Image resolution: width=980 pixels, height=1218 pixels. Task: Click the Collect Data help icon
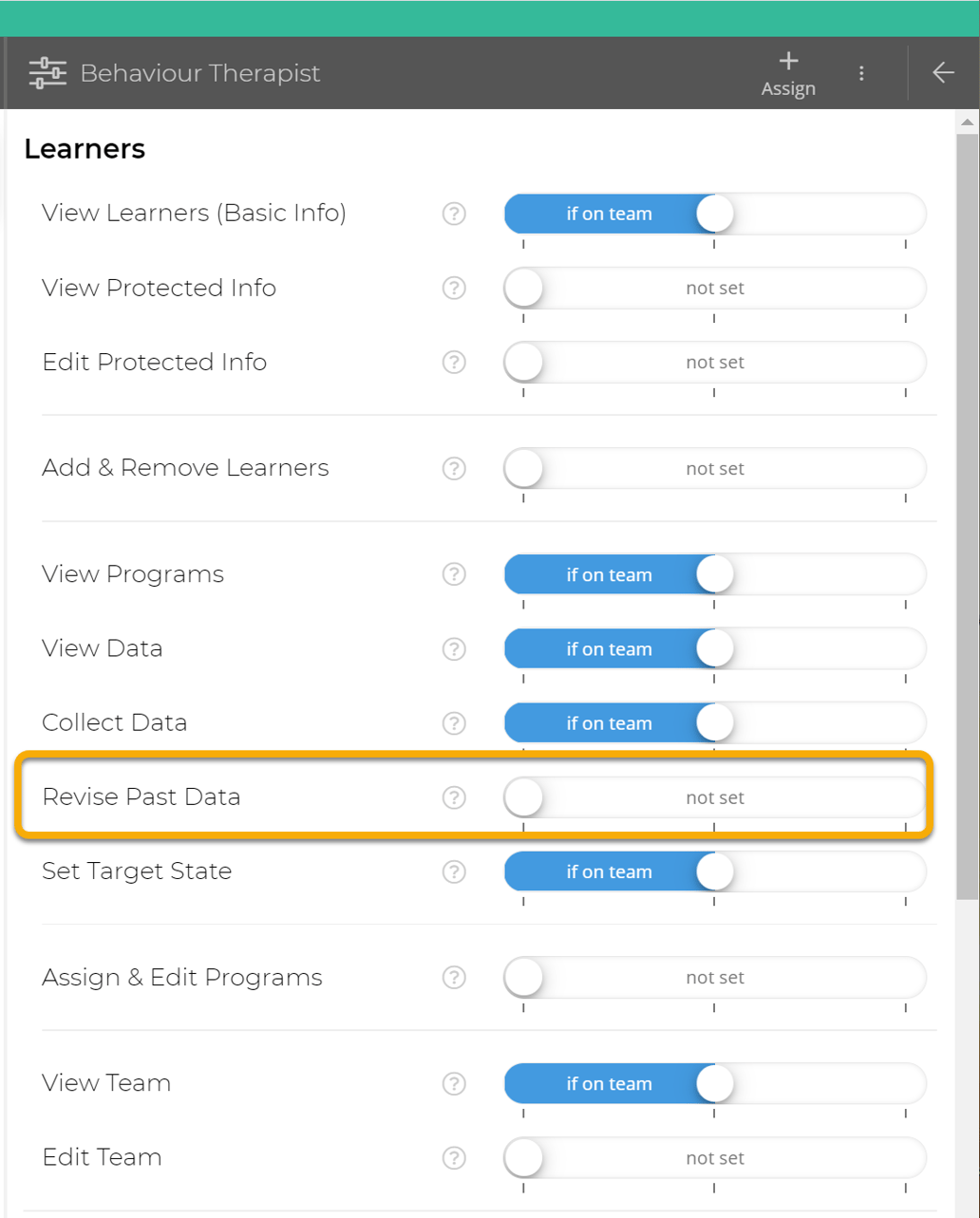point(454,723)
